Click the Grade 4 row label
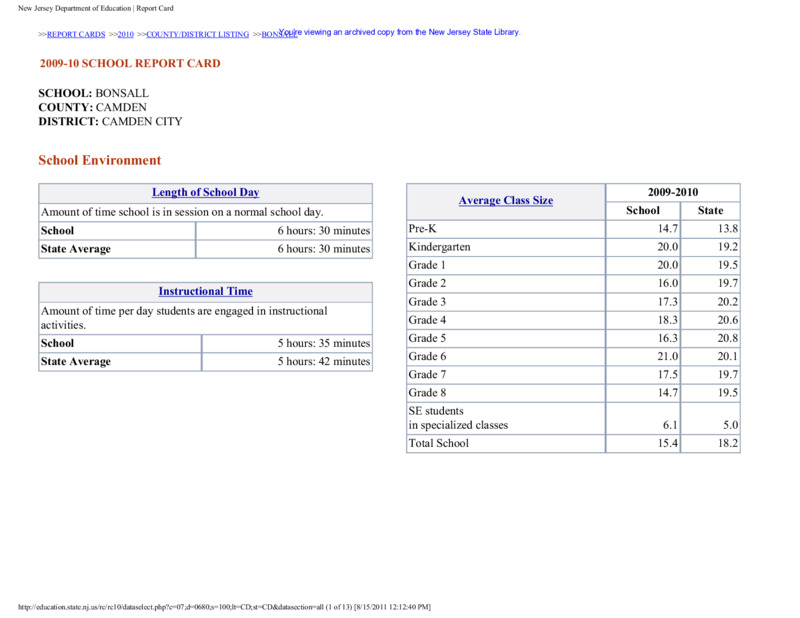The image size is (800, 618). click(x=427, y=320)
